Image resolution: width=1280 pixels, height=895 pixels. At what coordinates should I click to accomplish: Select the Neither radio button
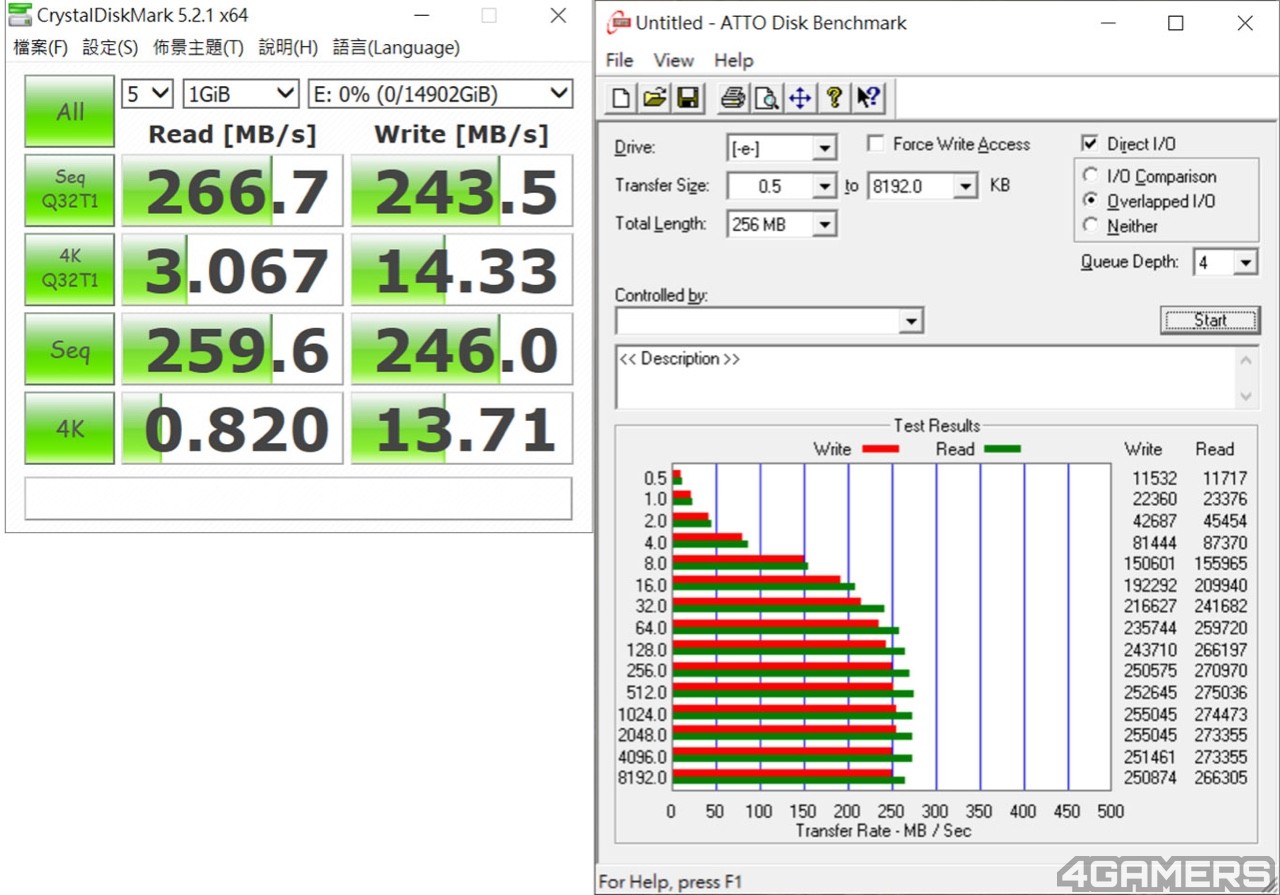tap(1091, 226)
